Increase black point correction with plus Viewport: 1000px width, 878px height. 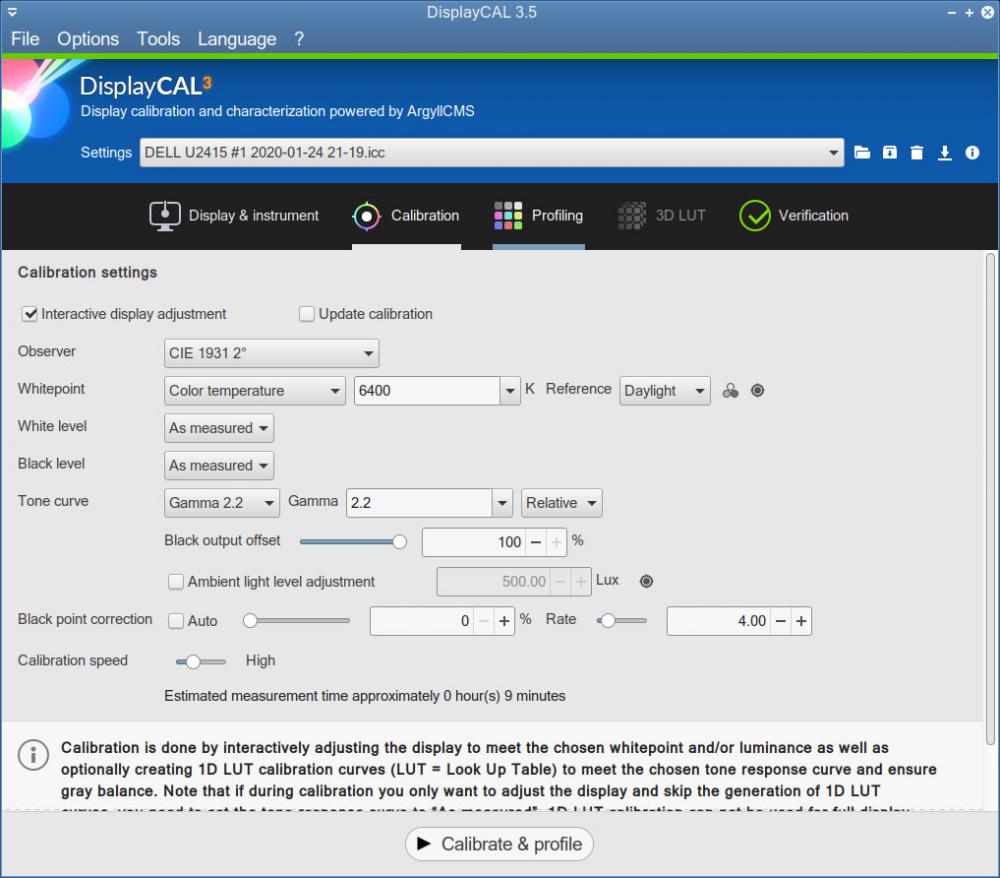pyautogui.click(x=504, y=621)
